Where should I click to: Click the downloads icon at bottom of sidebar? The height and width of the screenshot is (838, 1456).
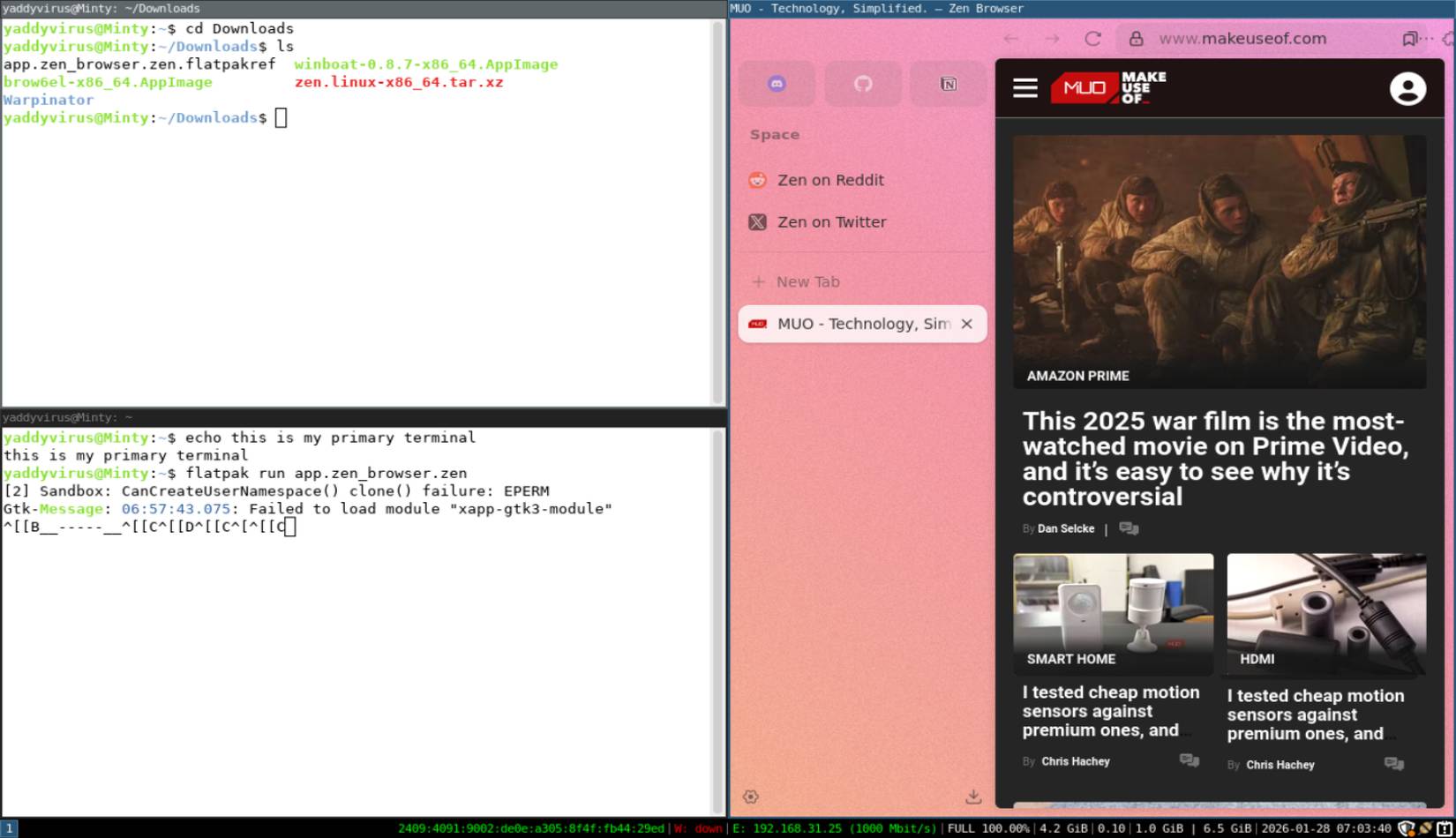(972, 797)
